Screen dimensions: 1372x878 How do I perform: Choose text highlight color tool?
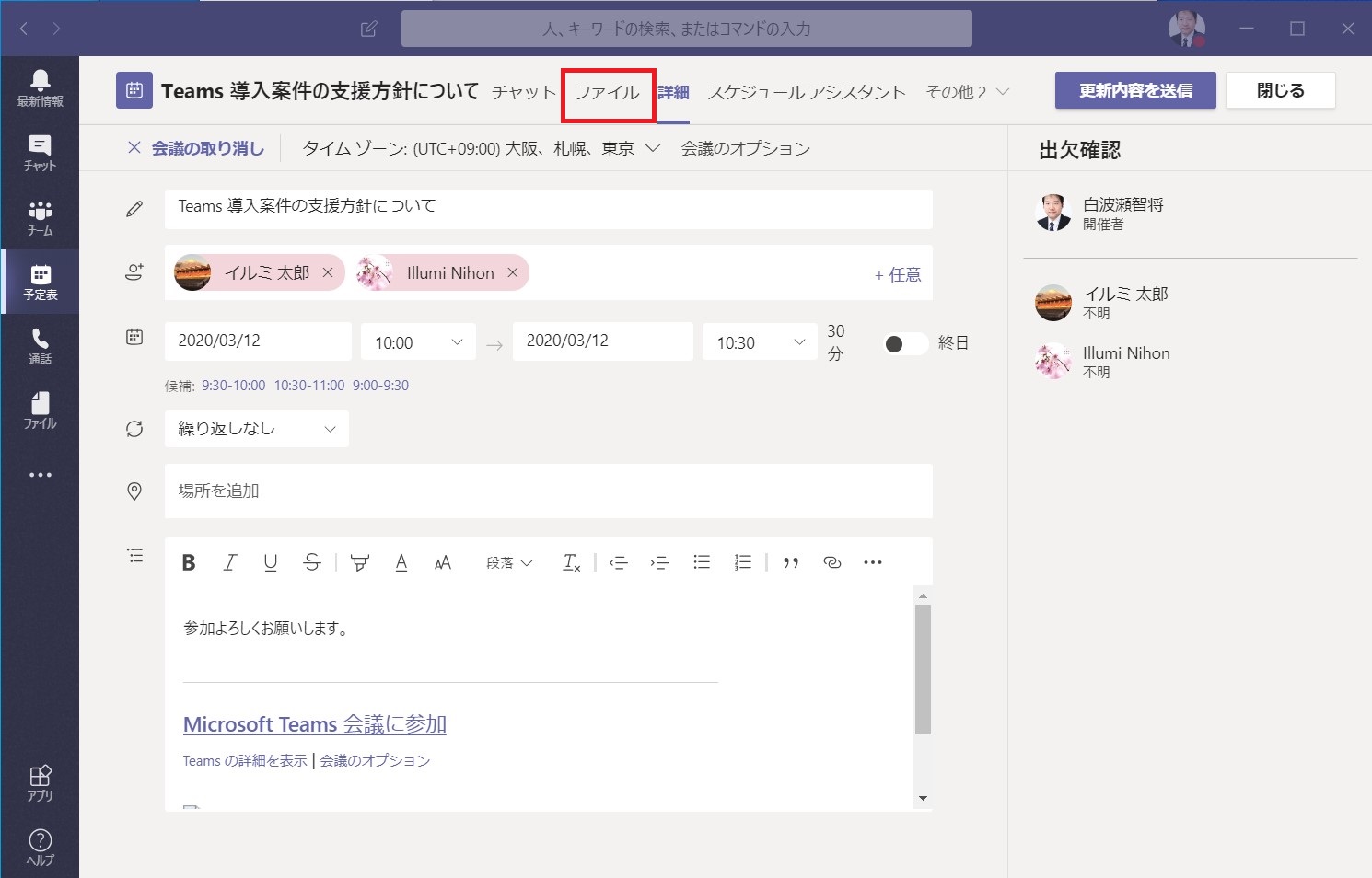tap(360, 562)
